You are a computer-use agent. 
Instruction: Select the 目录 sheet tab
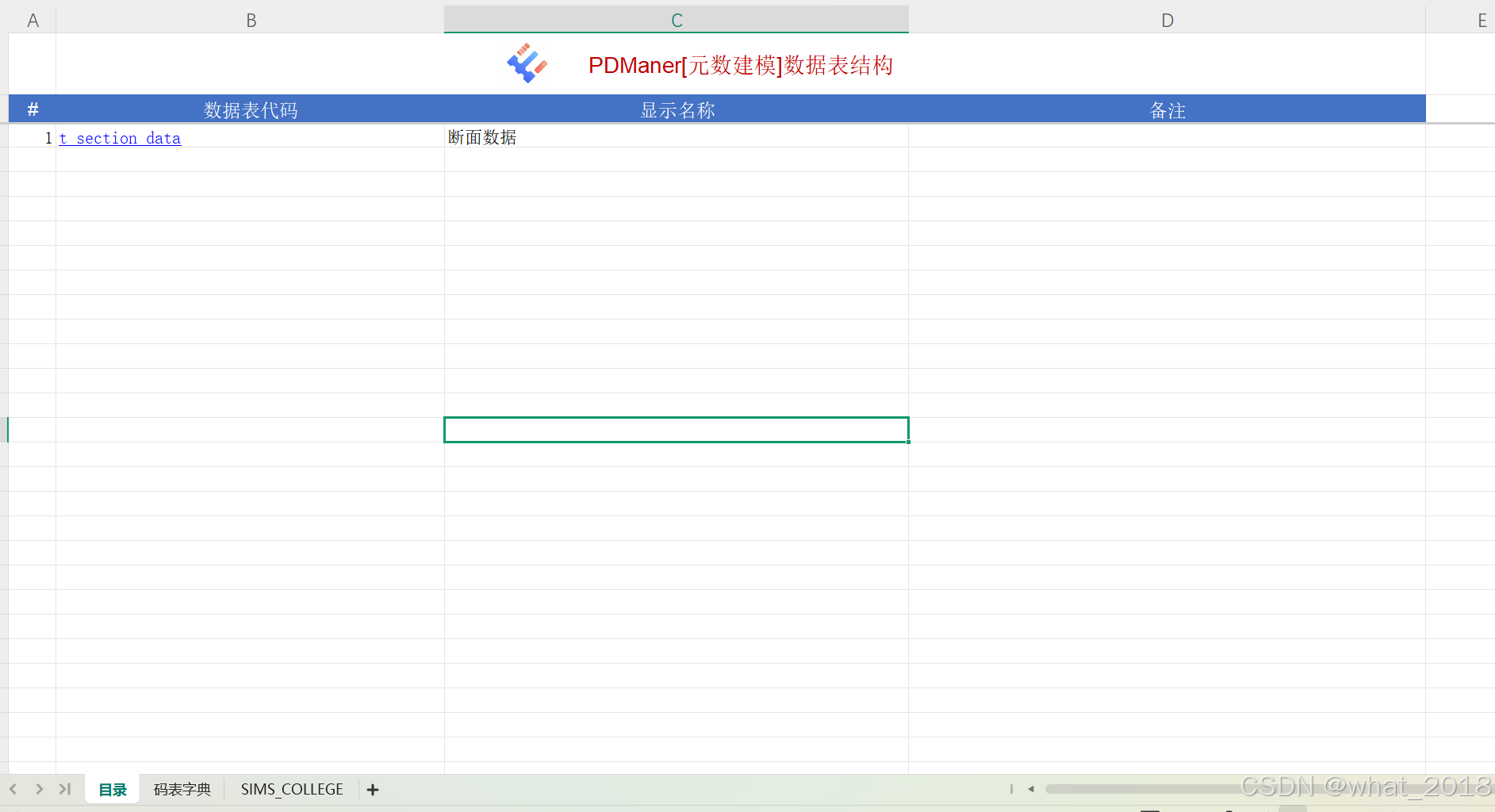pos(112,789)
